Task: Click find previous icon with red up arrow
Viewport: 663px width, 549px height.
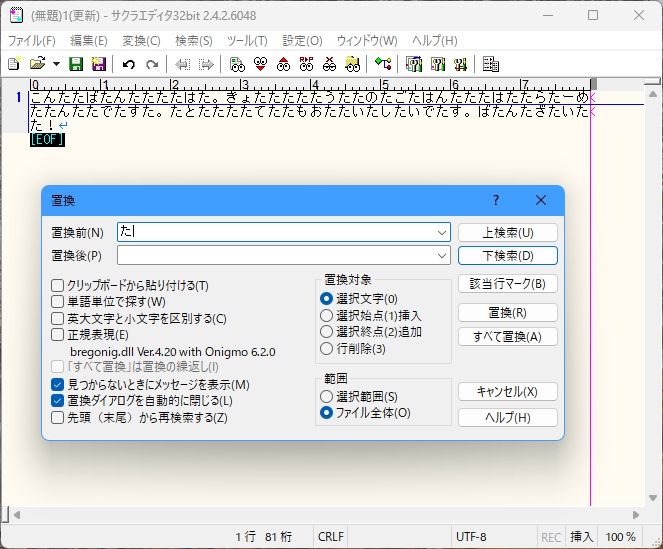Action: [x=283, y=64]
